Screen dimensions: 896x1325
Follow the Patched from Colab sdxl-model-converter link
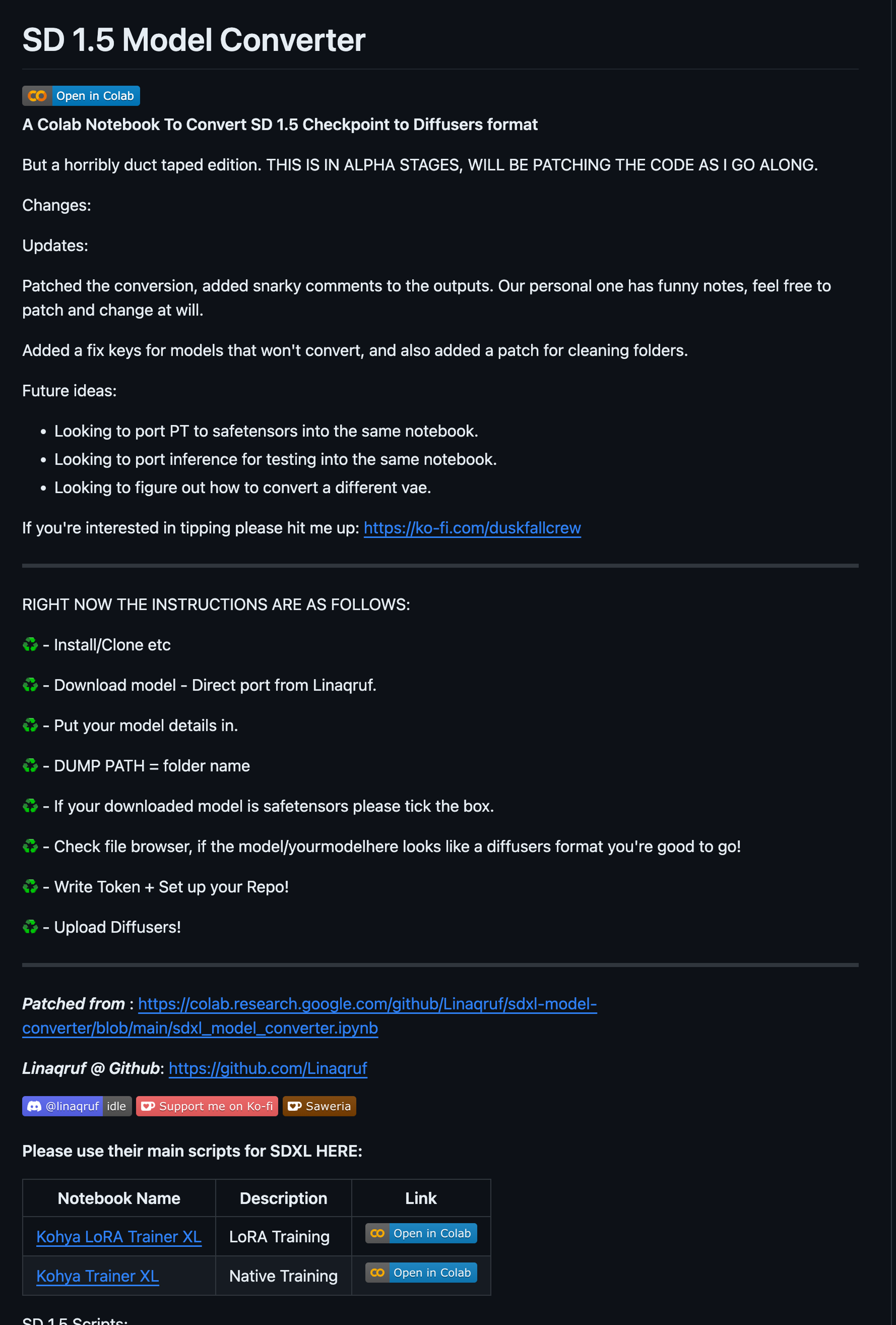[x=367, y=1004]
